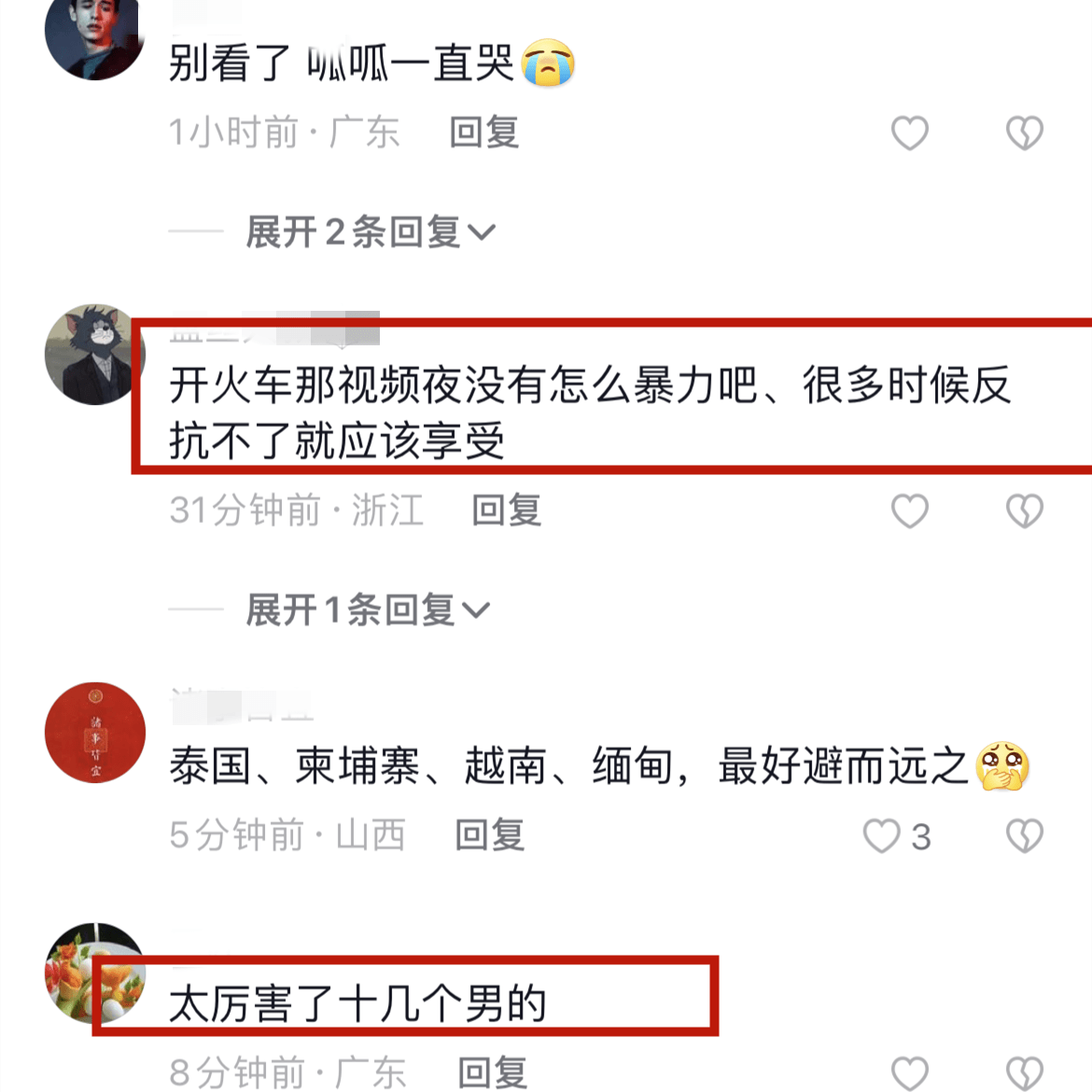Reply to the 1小时前 广东 comment
This screenshot has width=1092, height=1092.
pos(484,133)
